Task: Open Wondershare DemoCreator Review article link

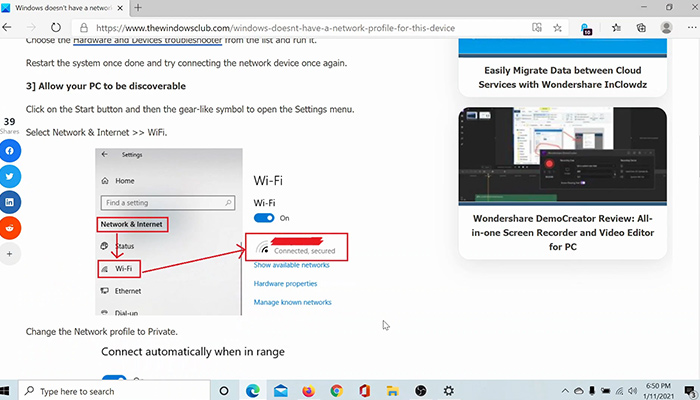Action: (x=562, y=233)
